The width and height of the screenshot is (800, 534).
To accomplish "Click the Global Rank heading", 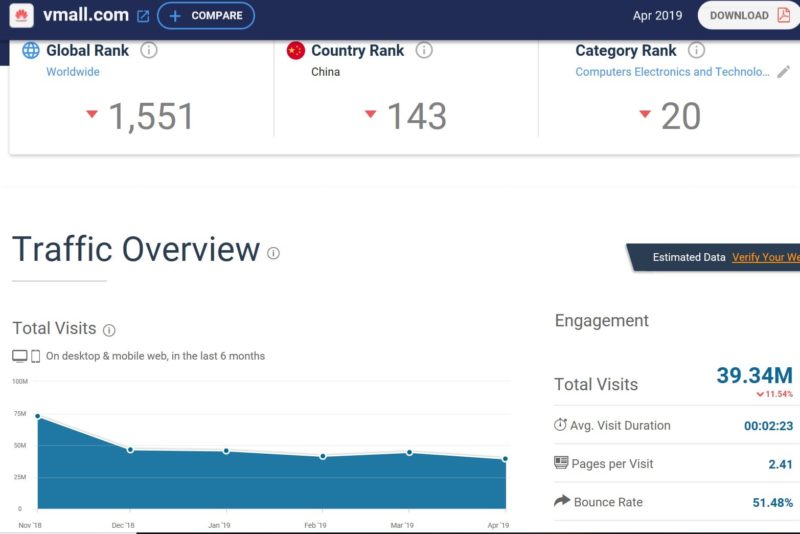I will (x=87, y=50).
